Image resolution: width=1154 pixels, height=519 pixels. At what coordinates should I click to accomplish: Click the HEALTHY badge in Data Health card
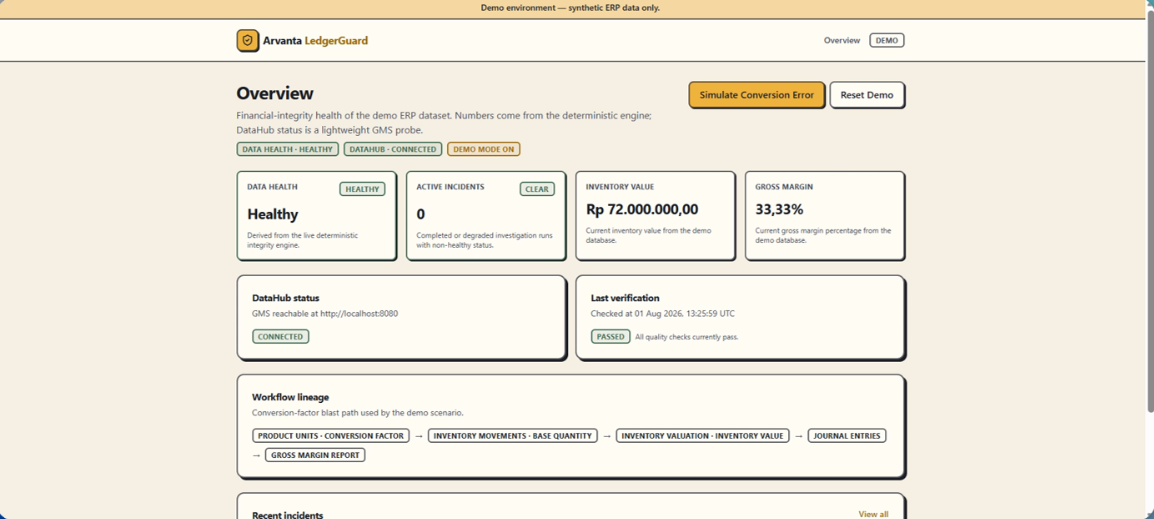pyautogui.click(x=362, y=189)
